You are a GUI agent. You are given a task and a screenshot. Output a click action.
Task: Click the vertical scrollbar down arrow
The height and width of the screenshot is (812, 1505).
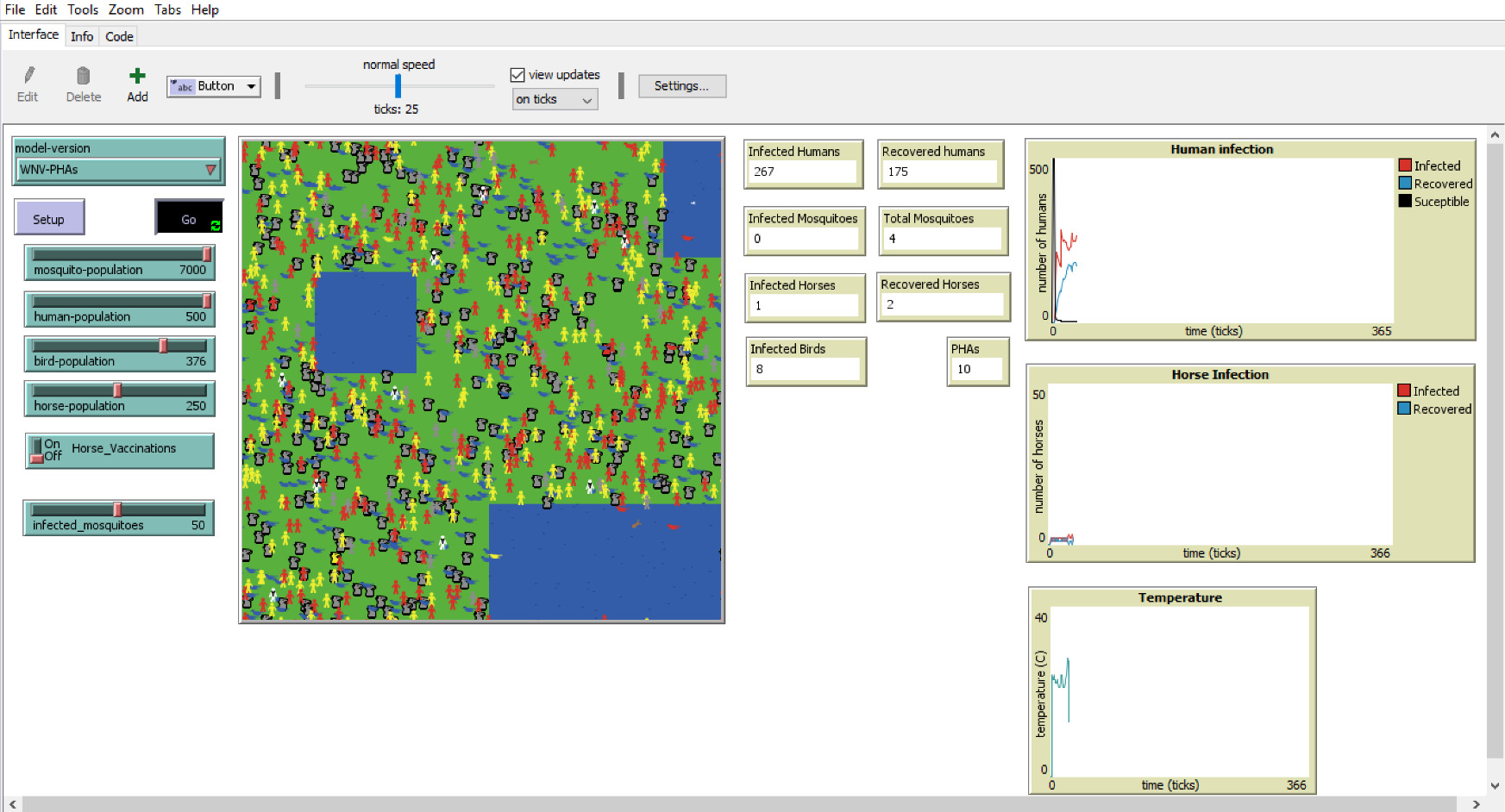[x=1496, y=785]
